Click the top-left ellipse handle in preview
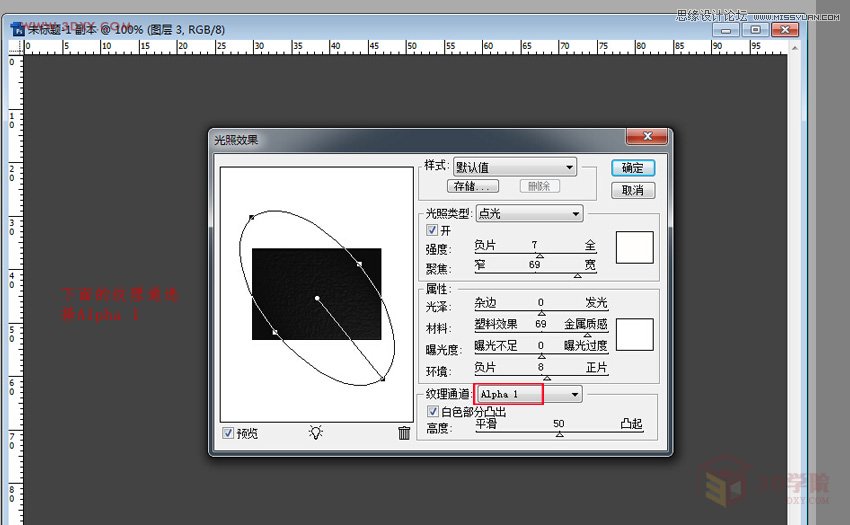This screenshot has height=525, width=850. tap(252, 217)
